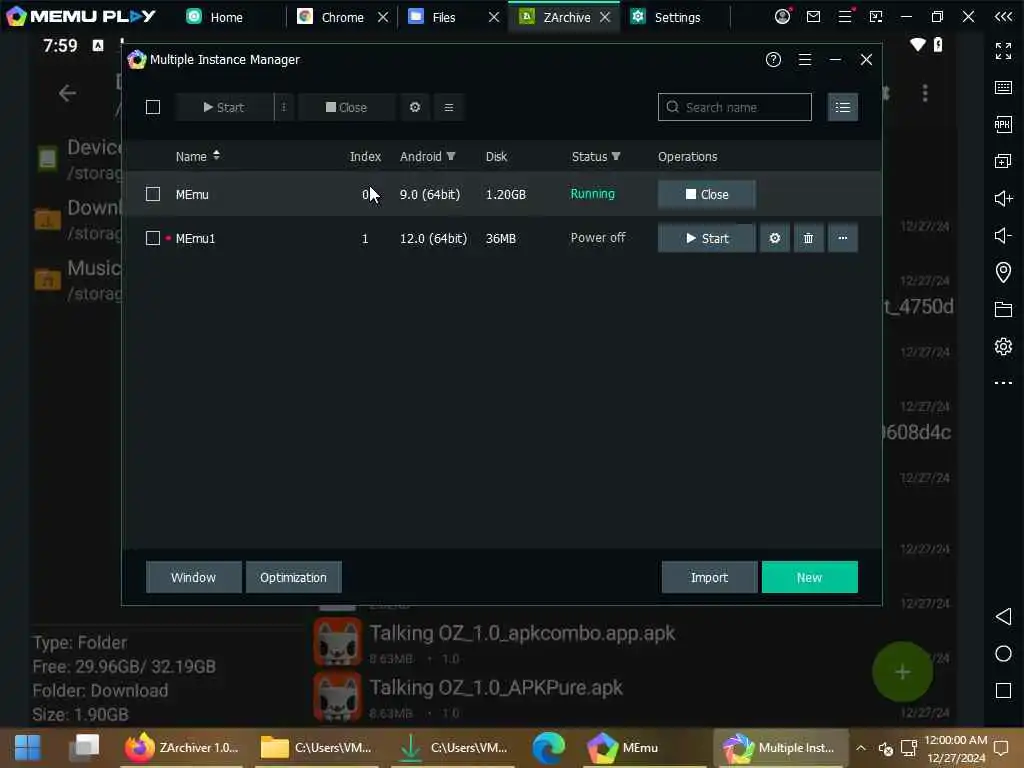Click the batch Start button
The image size is (1024, 768).
tap(224, 107)
